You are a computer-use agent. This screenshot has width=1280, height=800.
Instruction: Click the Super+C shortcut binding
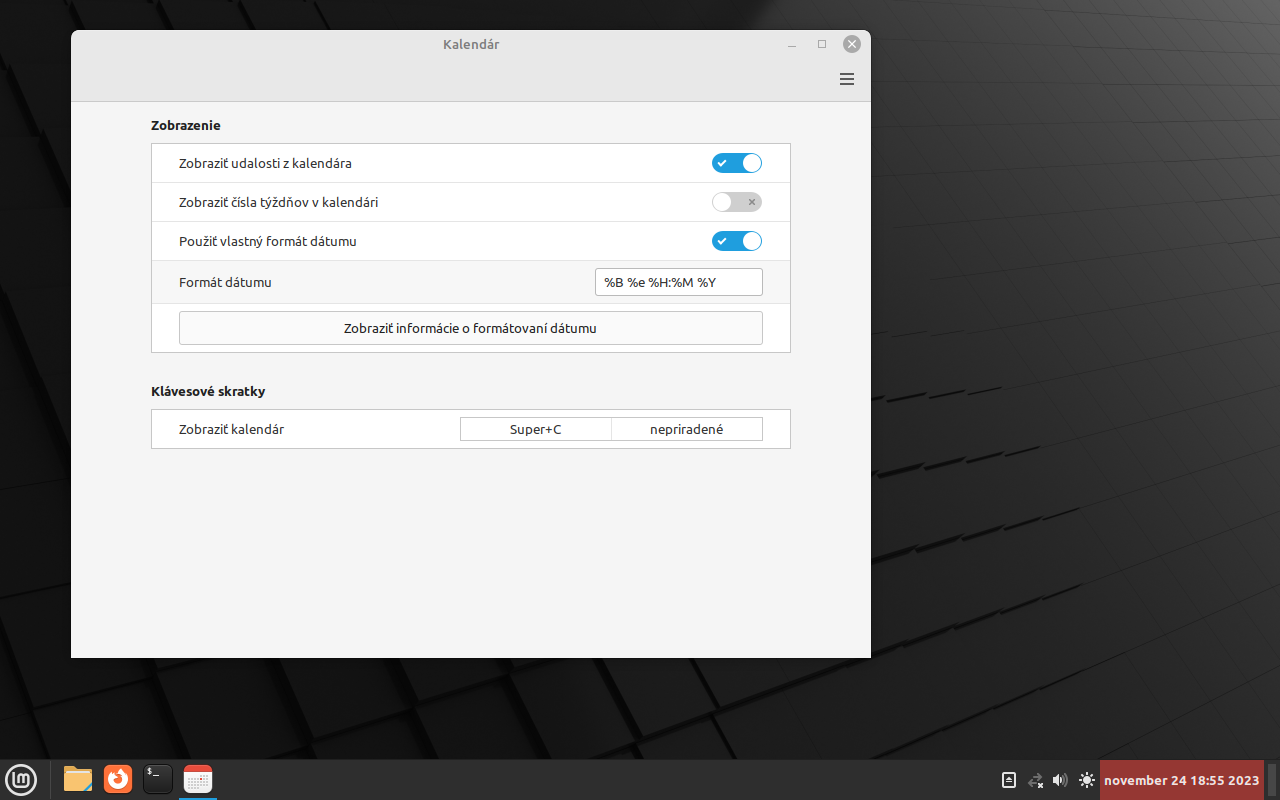pos(535,429)
